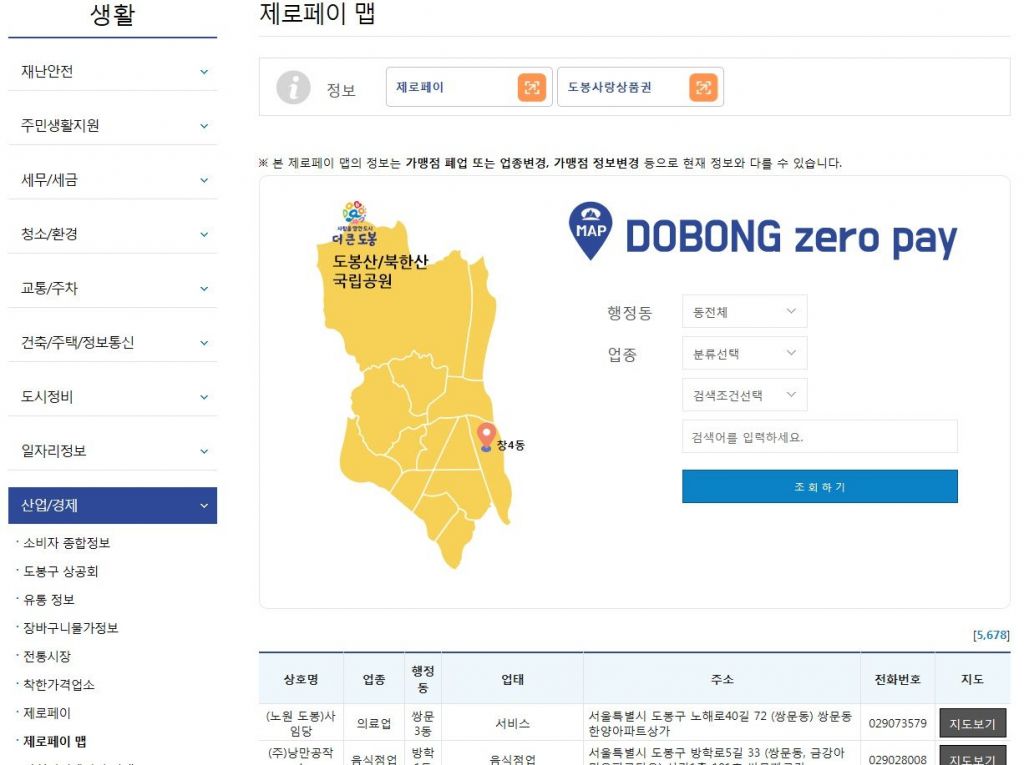1024x765 pixels.
Task: Click the QR scan icon beside 도봉사랑상품권
Action: (703, 88)
